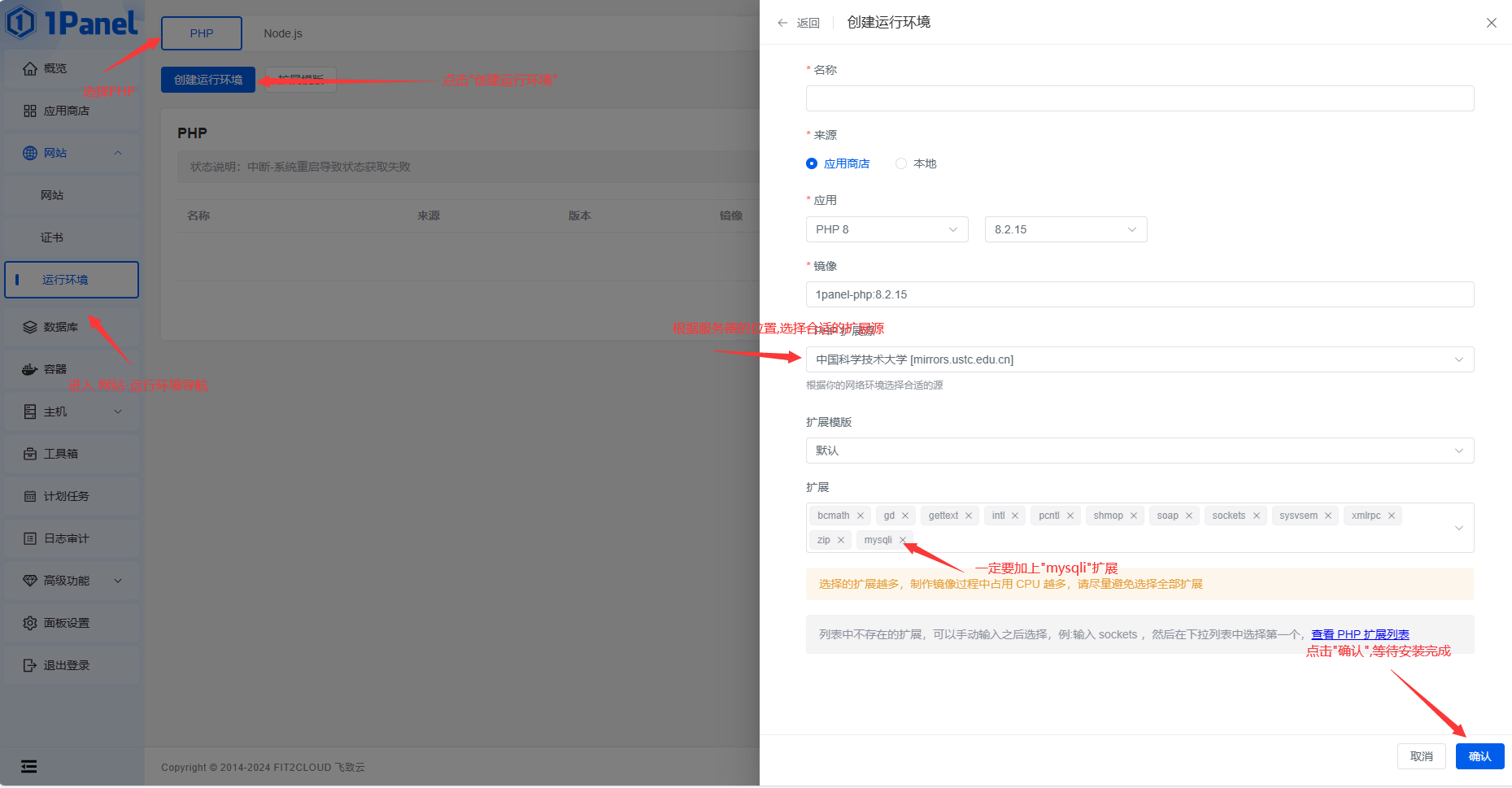Image resolution: width=1512 pixels, height=788 pixels.
Task: Click inside the 名称 name input field
Action: click(1139, 98)
